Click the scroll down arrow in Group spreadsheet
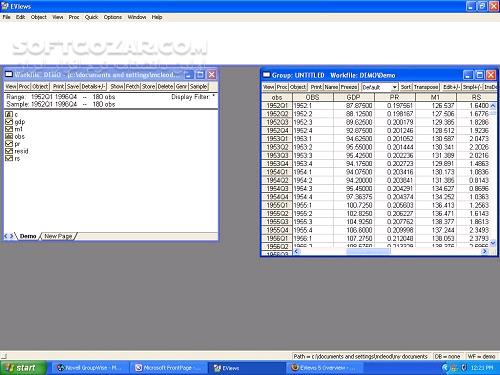The width and height of the screenshot is (500, 375). tap(493, 243)
